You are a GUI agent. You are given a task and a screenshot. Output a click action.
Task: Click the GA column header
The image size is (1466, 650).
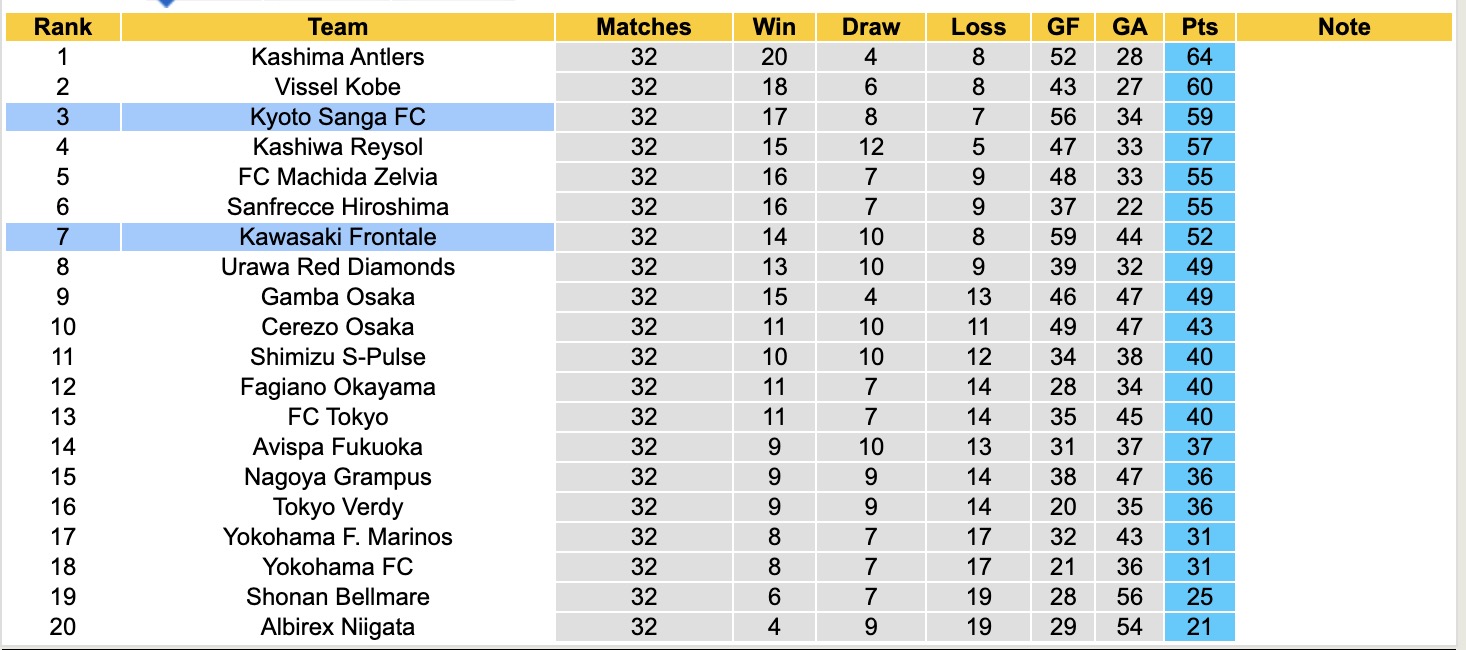pos(1130,27)
